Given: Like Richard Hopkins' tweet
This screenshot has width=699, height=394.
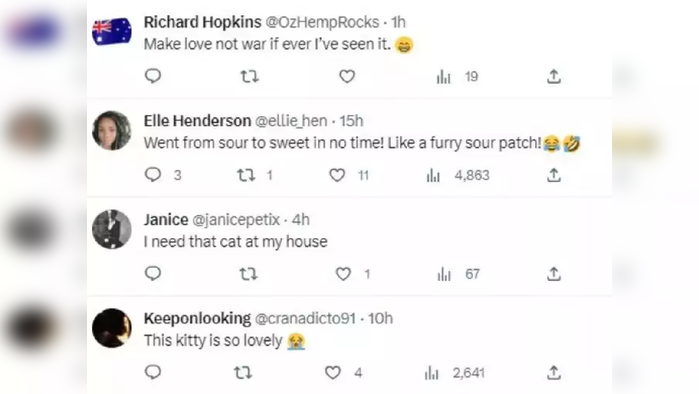Looking at the screenshot, I should pyautogui.click(x=347, y=77).
